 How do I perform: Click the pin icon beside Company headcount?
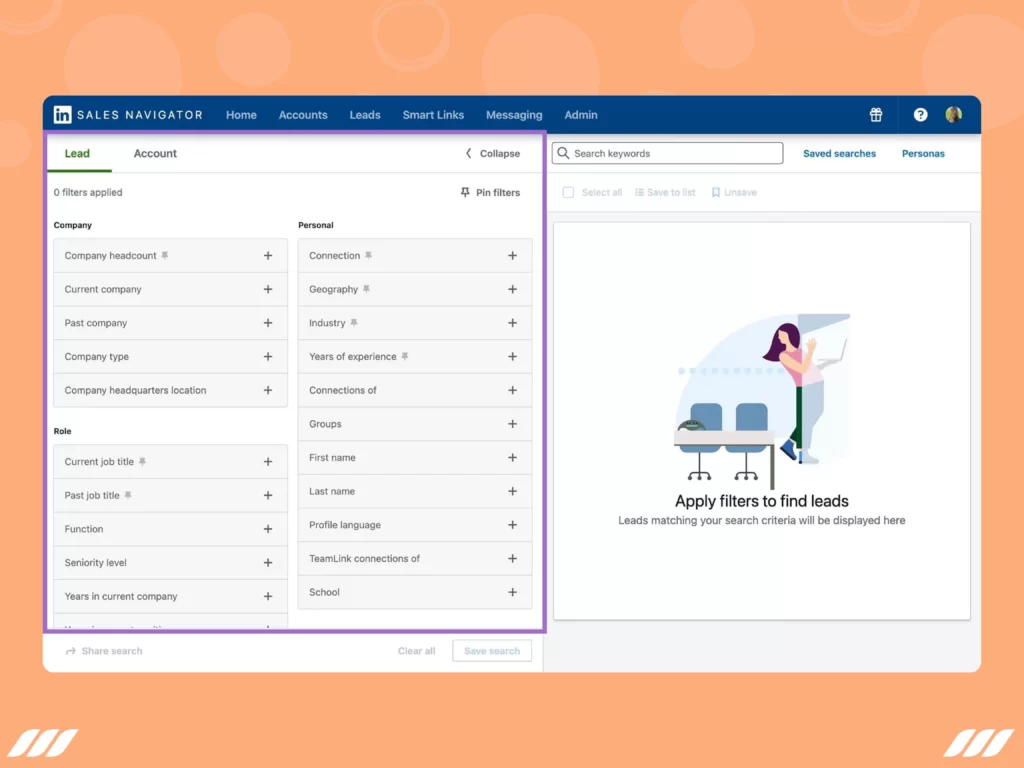tap(165, 255)
